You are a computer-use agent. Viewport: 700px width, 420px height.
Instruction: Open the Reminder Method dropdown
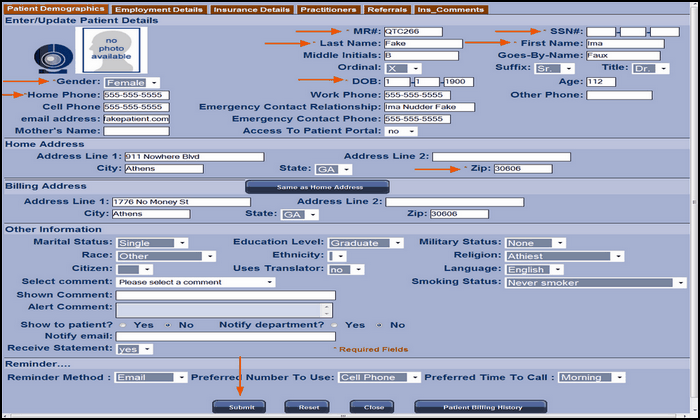pyautogui.click(x=151, y=377)
